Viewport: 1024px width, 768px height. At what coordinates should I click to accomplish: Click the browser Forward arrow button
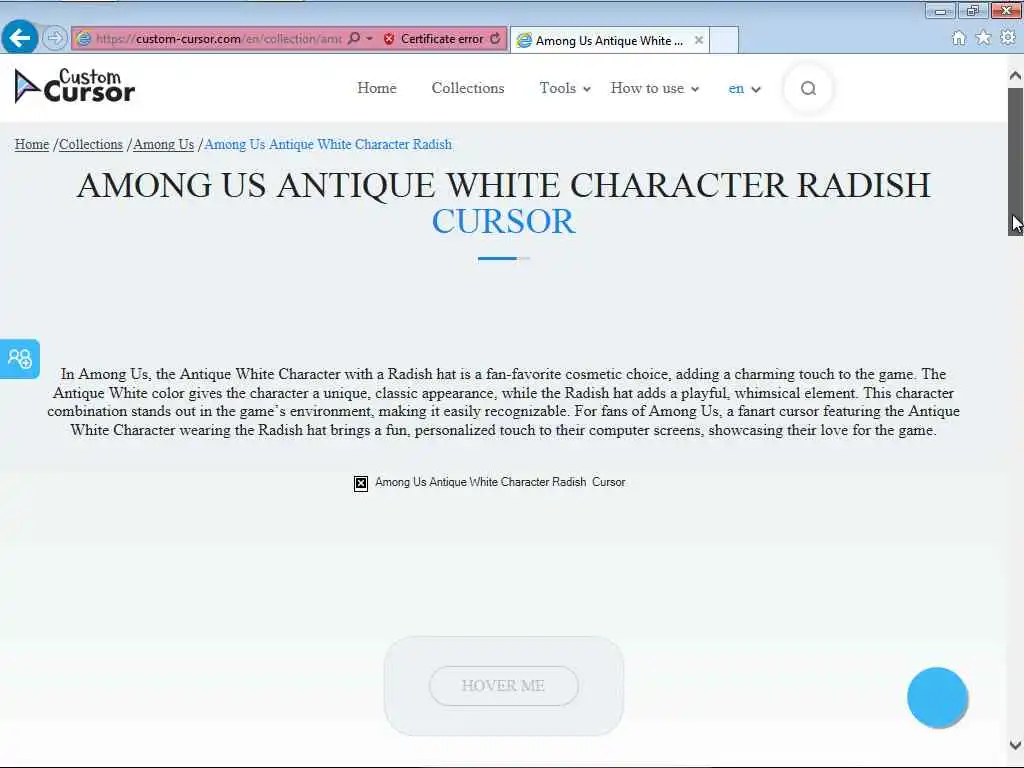click(55, 38)
